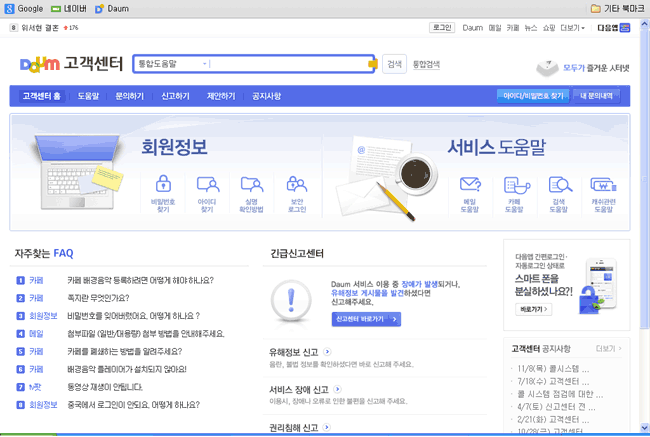Image resolution: width=650 pixels, height=437 pixels.
Task: Click the 신고센터 바로가기 button
Action: (x=366, y=319)
